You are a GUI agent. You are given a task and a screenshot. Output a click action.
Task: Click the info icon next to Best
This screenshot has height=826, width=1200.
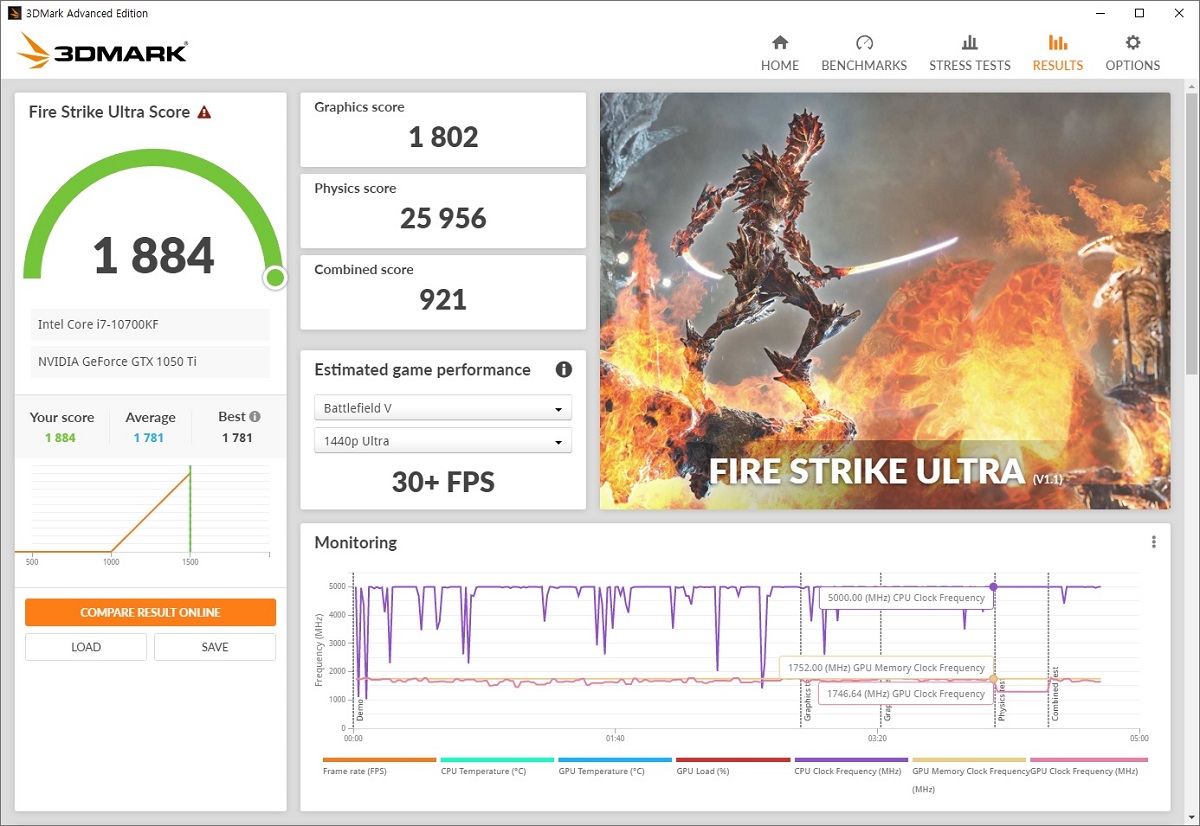(x=255, y=417)
